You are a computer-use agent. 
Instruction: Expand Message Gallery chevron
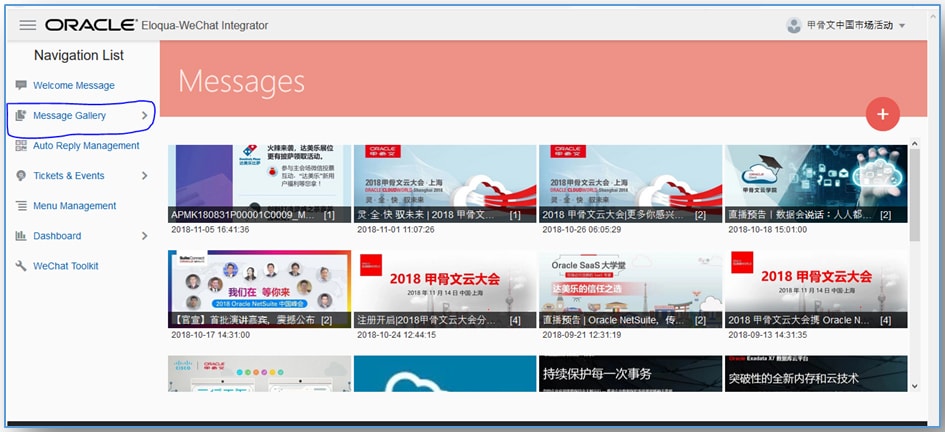click(144, 115)
